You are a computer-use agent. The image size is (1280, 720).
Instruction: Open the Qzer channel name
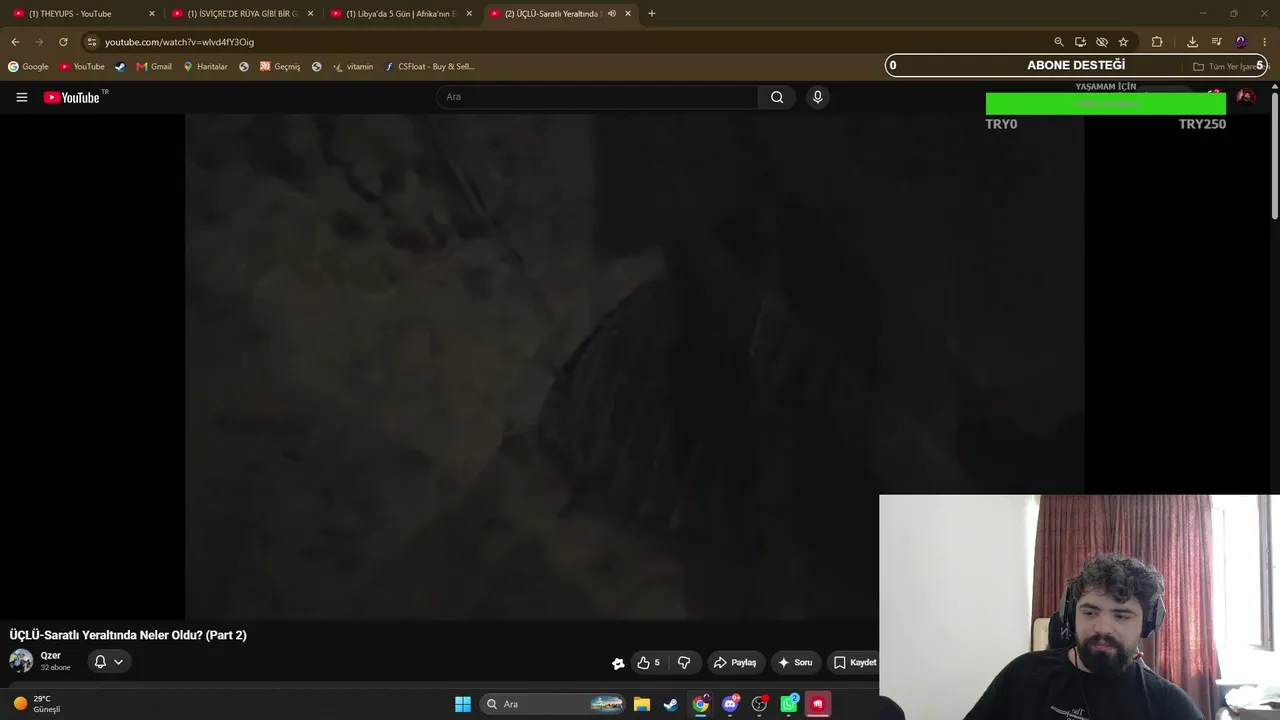coord(51,656)
